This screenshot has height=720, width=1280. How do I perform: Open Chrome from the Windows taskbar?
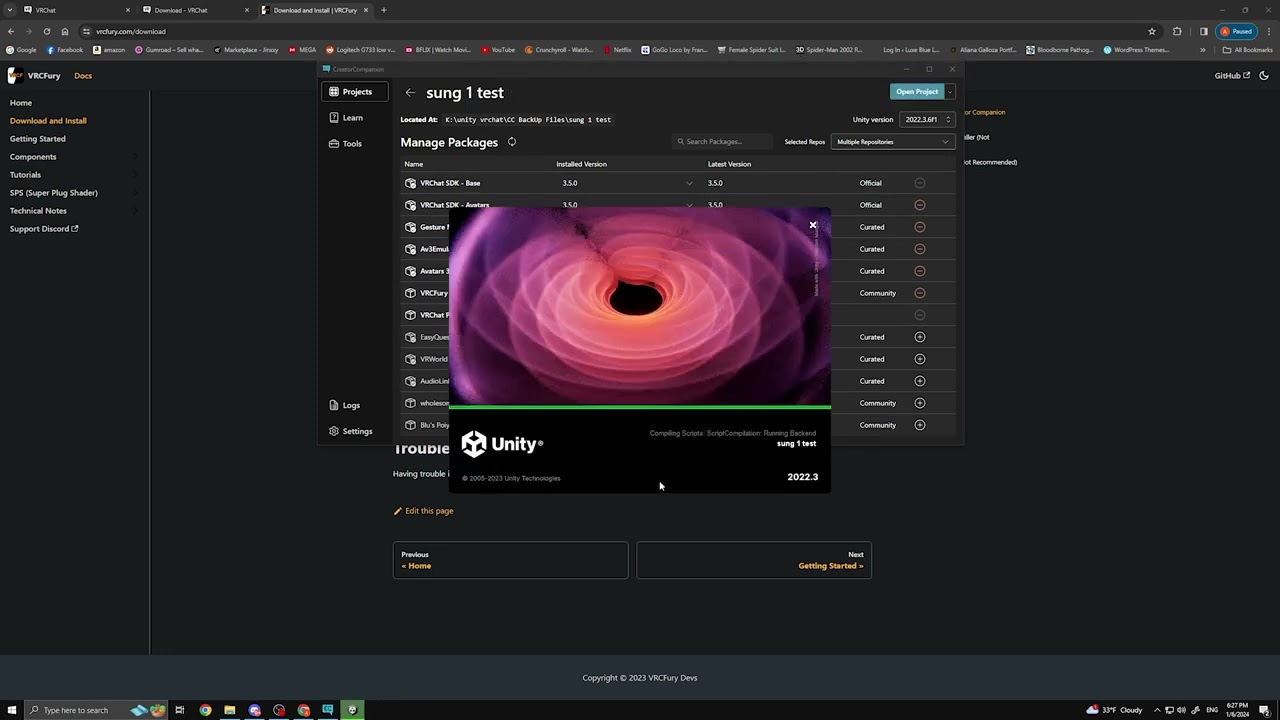pos(205,710)
